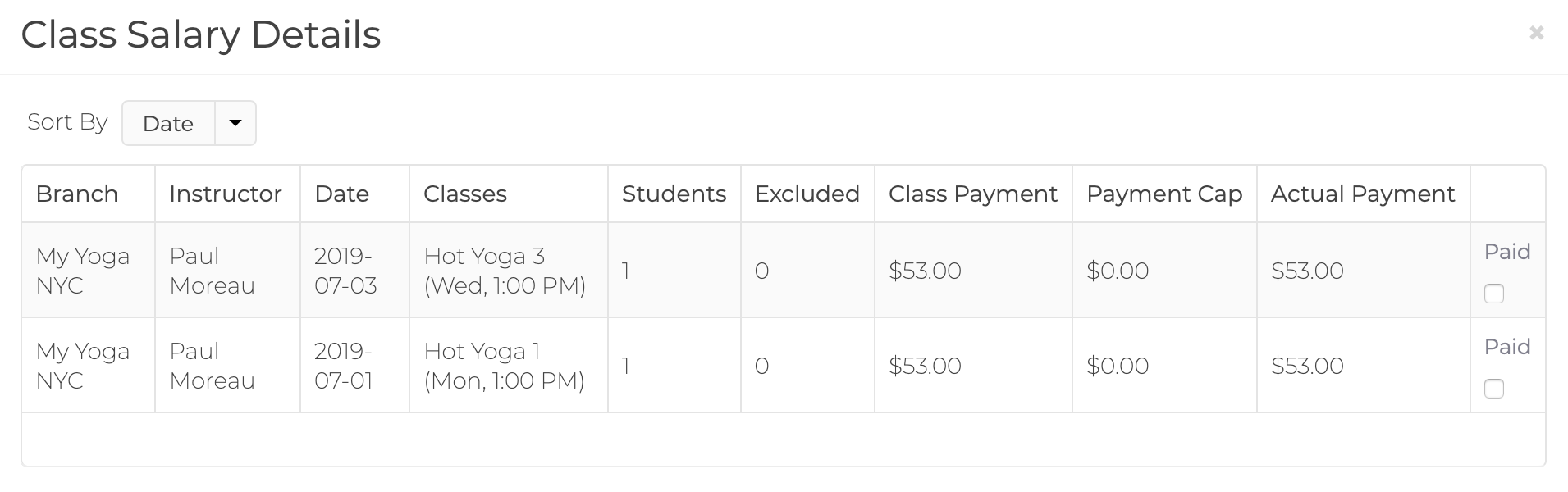Click the 2019-07-01 date cell
This screenshot has width=1568, height=492.
pos(345,366)
